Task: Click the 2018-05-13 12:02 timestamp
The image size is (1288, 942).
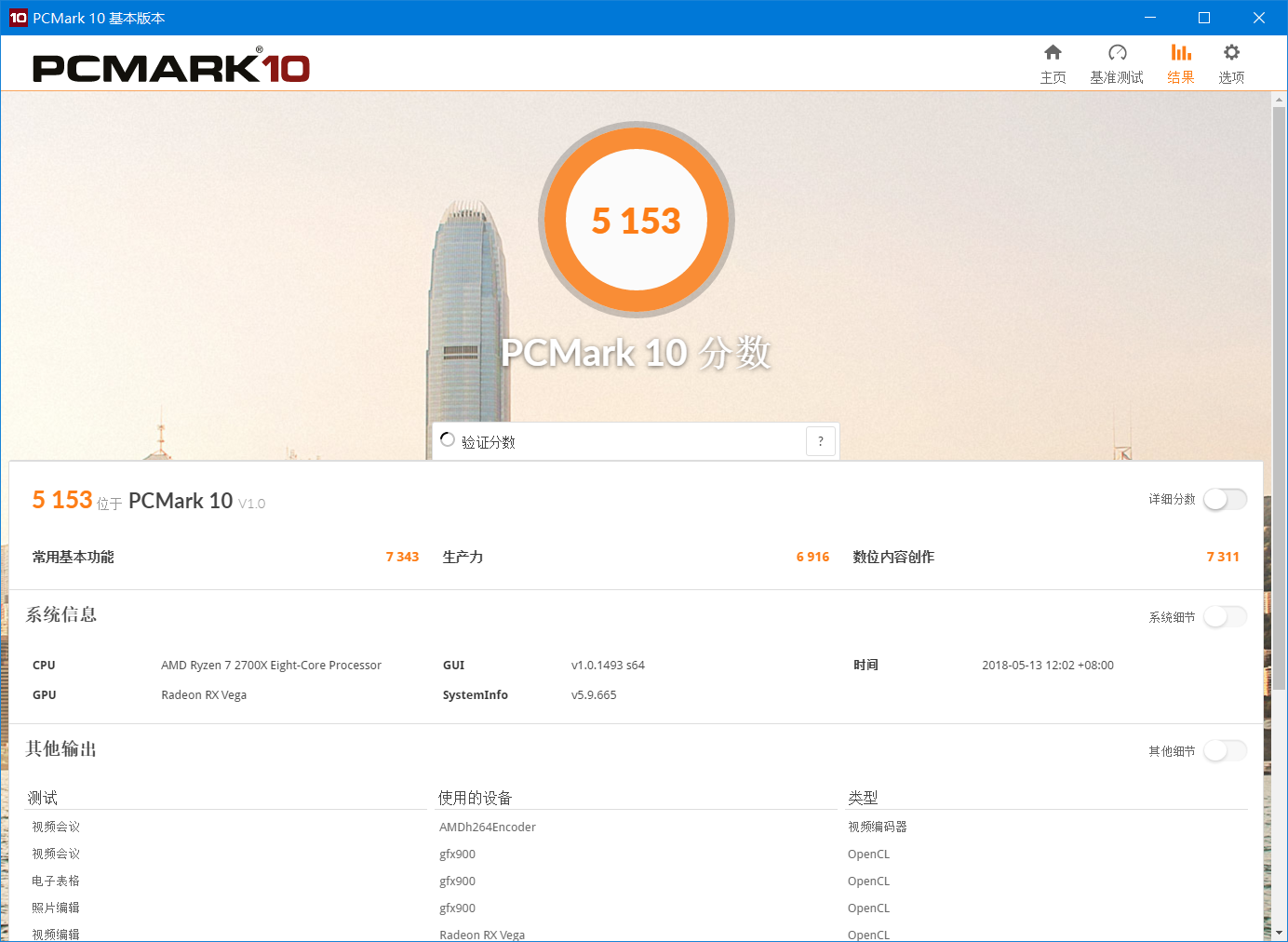Action: click(x=1048, y=666)
